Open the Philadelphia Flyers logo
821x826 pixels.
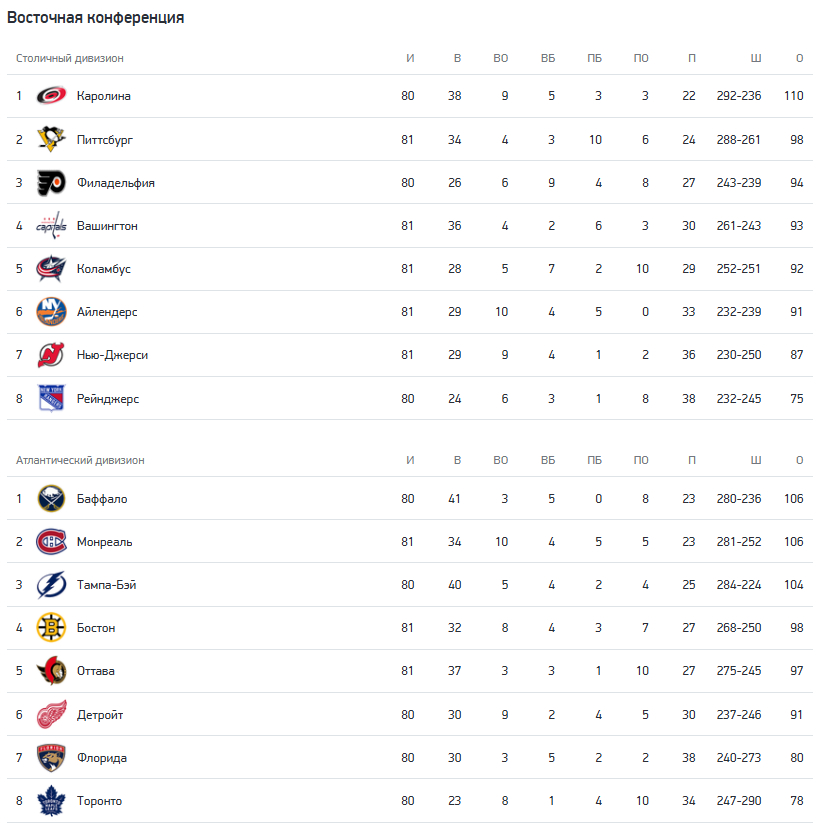click(51, 183)
